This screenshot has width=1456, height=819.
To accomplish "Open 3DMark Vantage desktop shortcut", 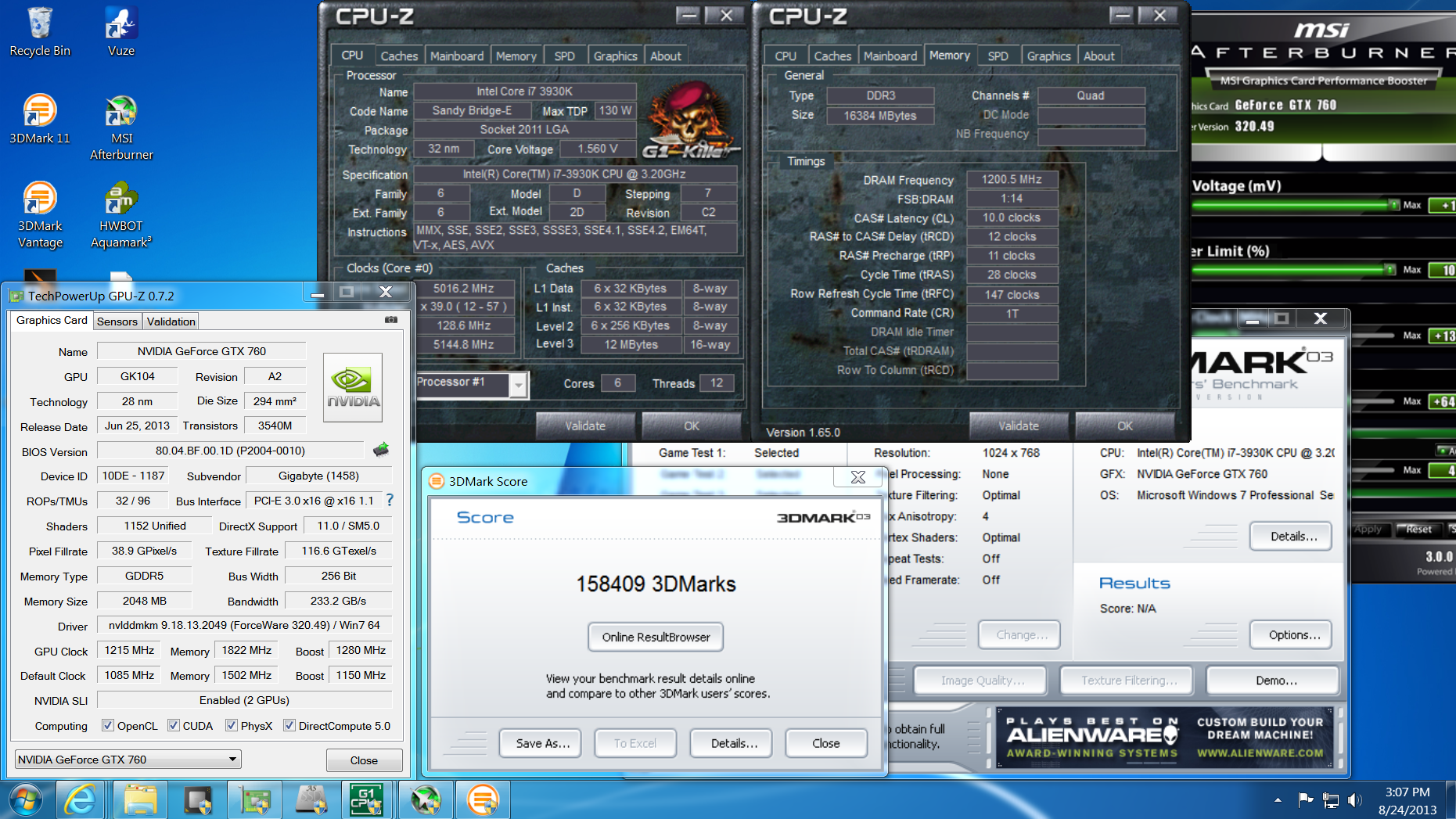I will click(40, 214).
